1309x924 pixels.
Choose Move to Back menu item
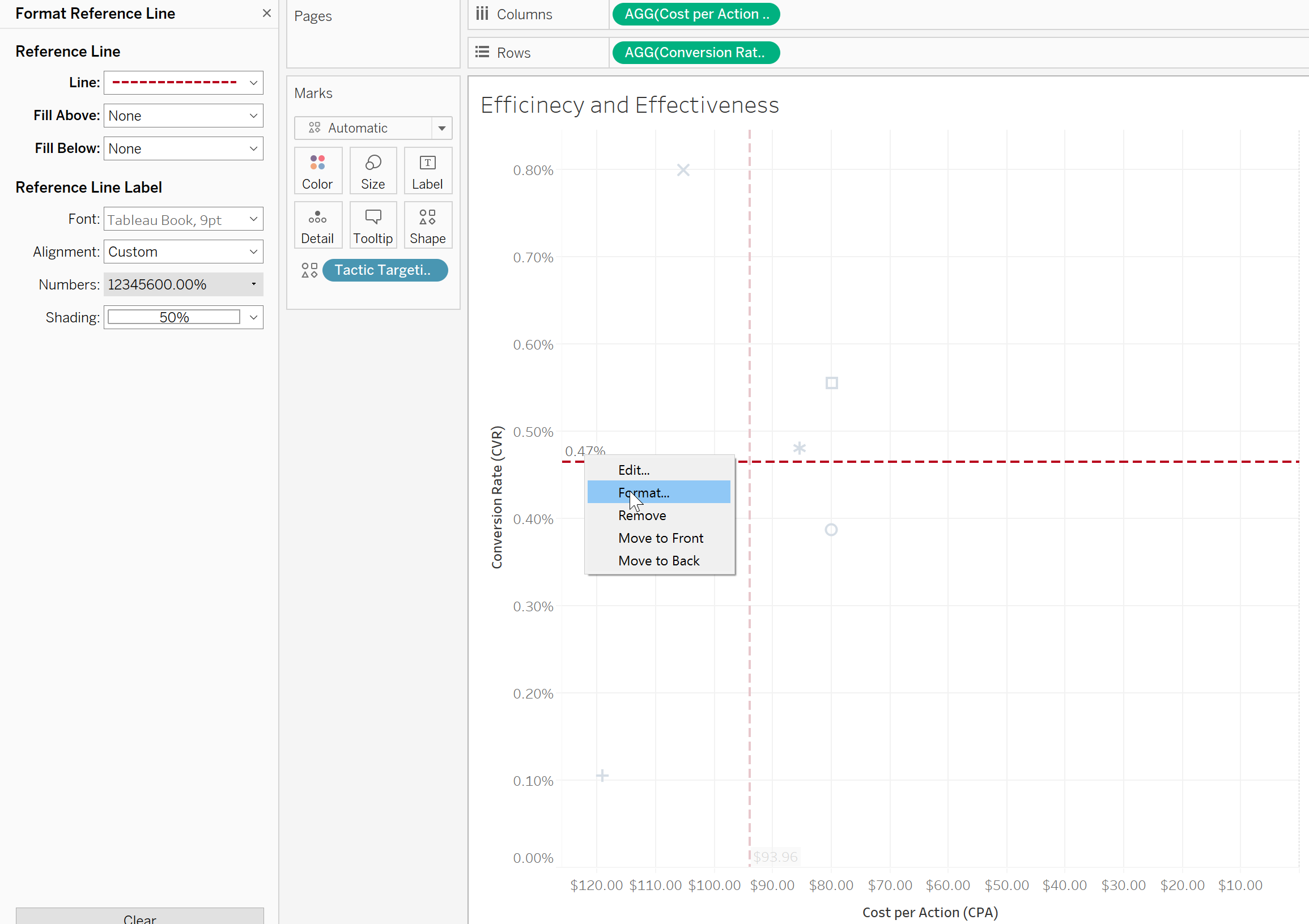(658, 561)
